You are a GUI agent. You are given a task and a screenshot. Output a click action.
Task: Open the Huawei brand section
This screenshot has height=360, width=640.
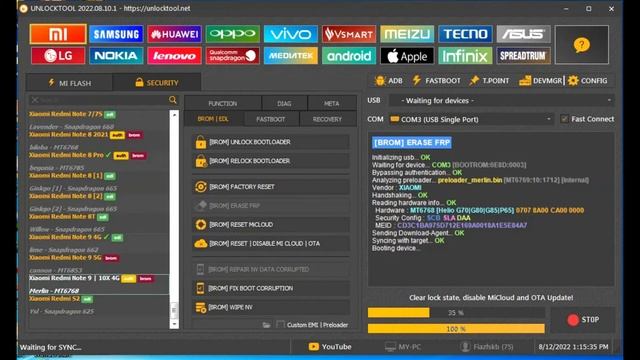(x=174, y=34)
